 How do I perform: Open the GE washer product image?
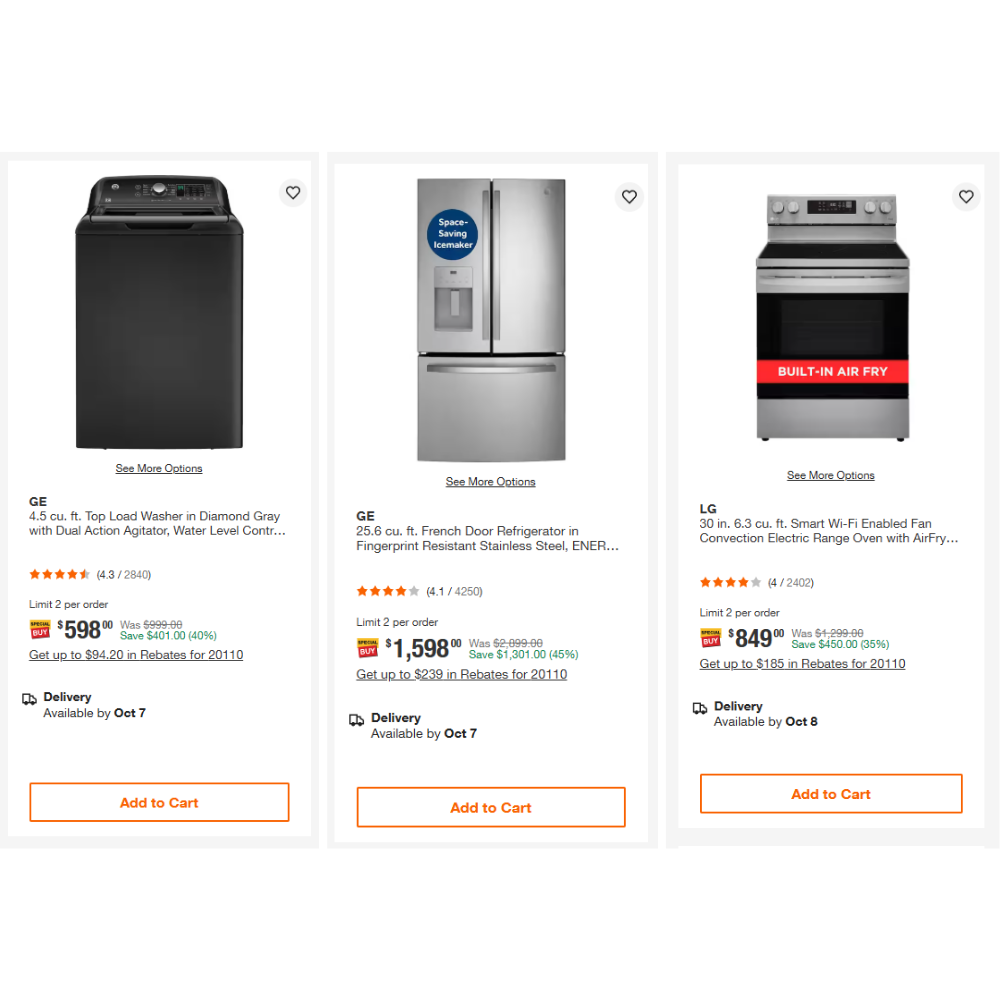pos(159,313)
